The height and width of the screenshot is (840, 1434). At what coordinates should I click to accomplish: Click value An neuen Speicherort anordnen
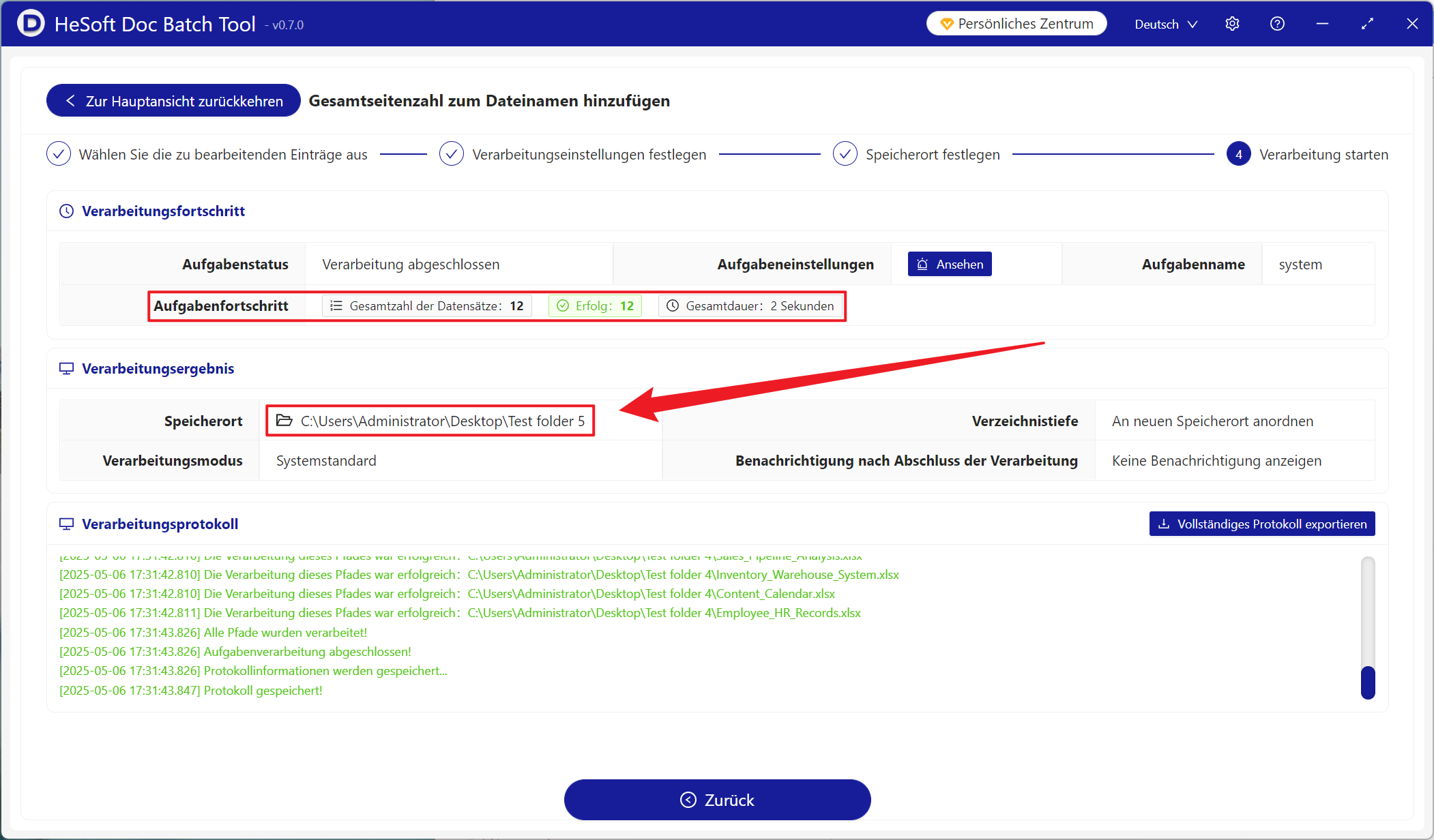click(x=1212, y=421)
